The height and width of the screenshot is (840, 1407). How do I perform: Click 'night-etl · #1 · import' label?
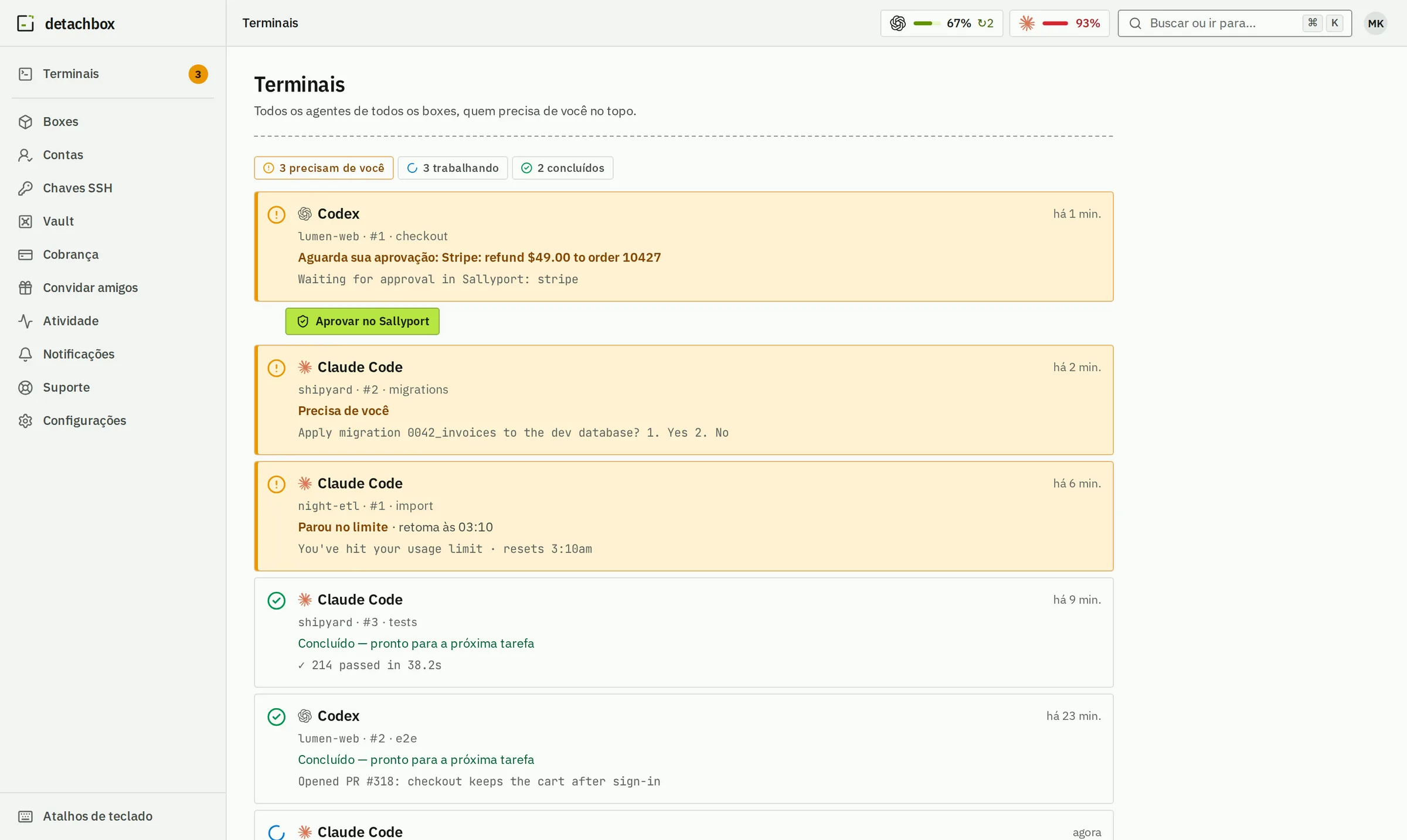365,506
